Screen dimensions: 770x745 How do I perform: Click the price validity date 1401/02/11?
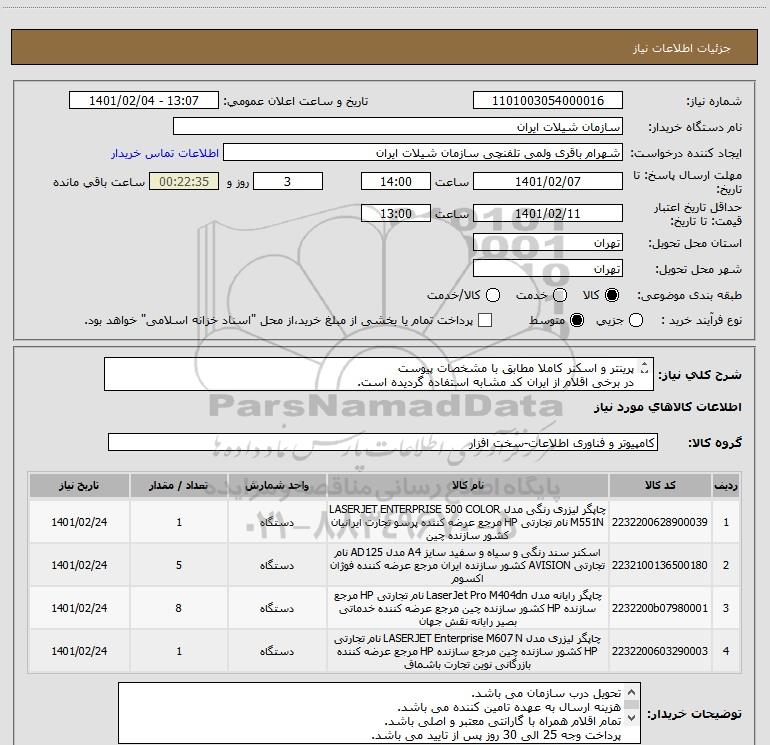[x=548, y=214]
